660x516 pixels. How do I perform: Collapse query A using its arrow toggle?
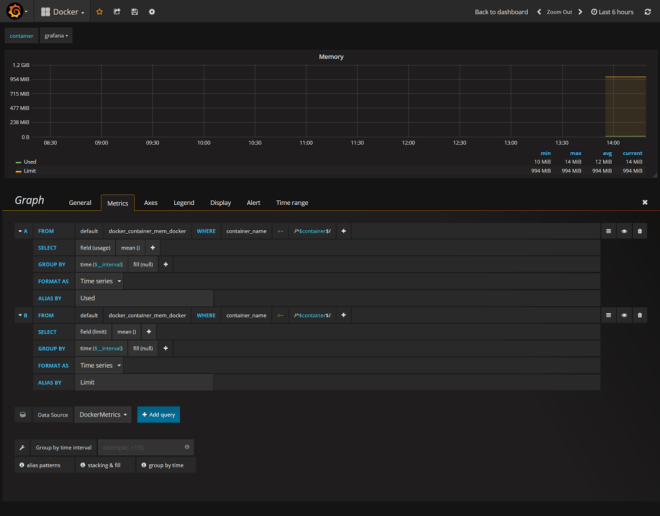tap(20, 231)
